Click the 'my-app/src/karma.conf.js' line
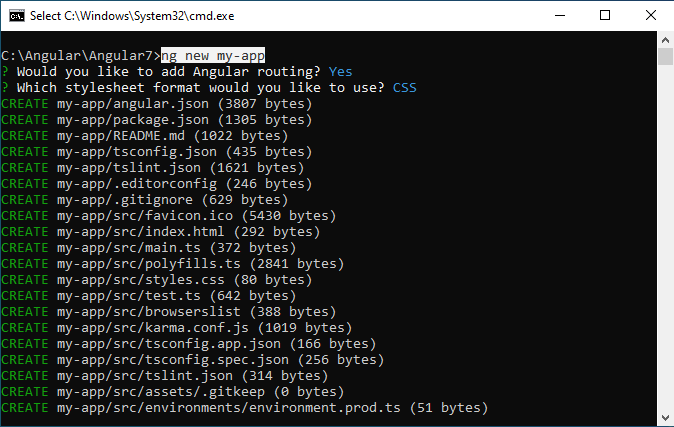Screen dimensions: 674x427 176,328
